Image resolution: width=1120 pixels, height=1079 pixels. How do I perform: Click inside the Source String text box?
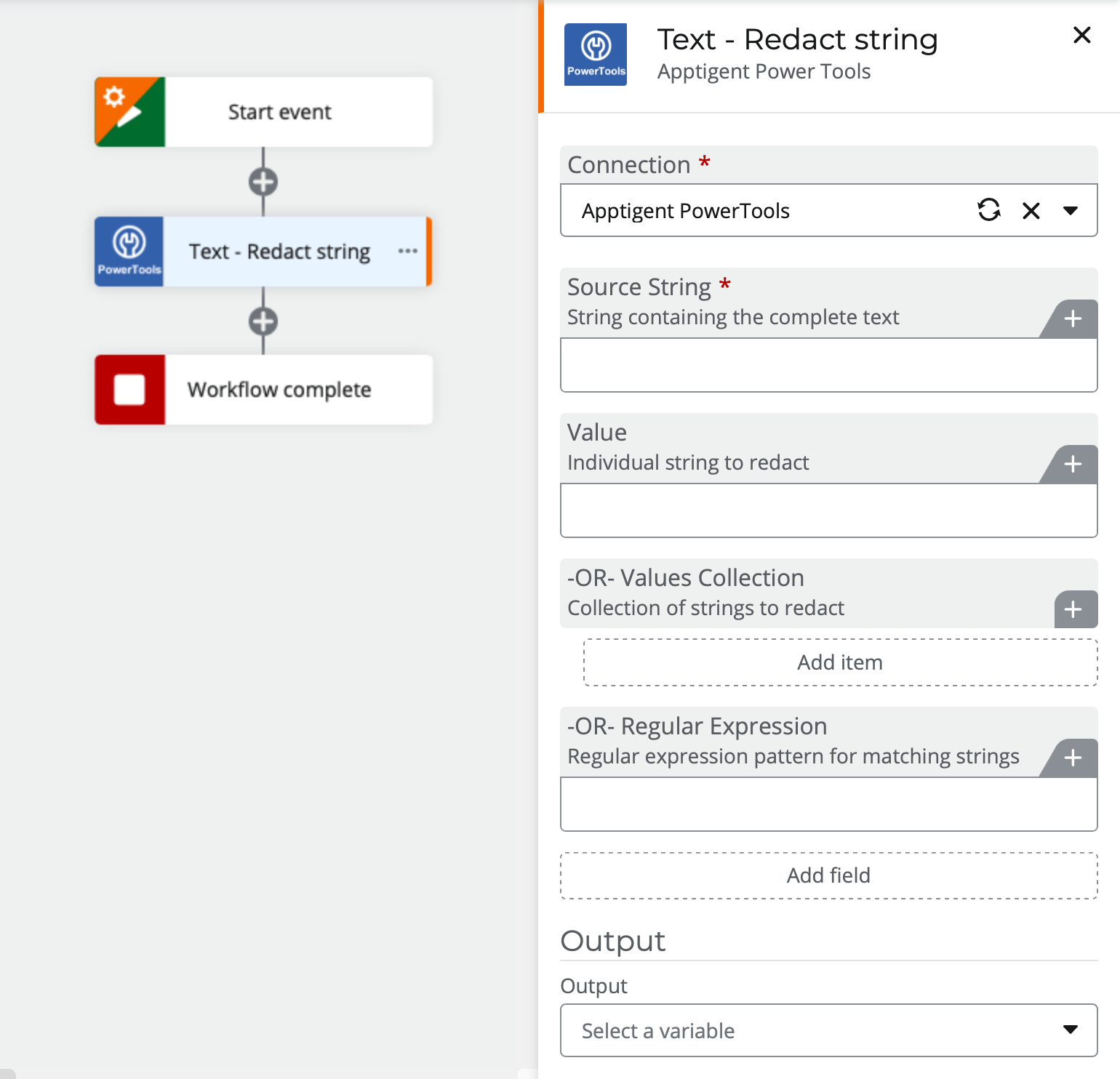[x=828, y=364]
